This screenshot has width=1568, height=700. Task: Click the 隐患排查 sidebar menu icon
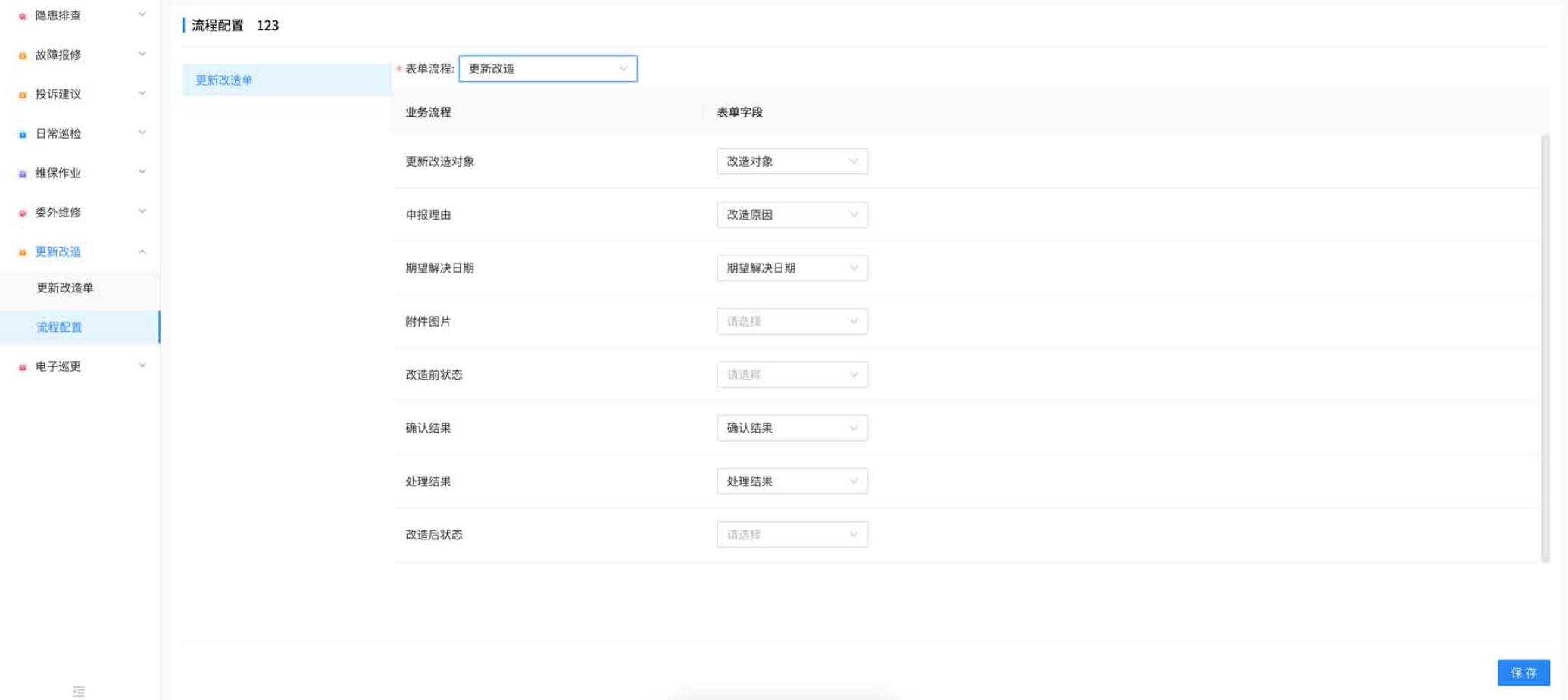(x=22, y=16)
